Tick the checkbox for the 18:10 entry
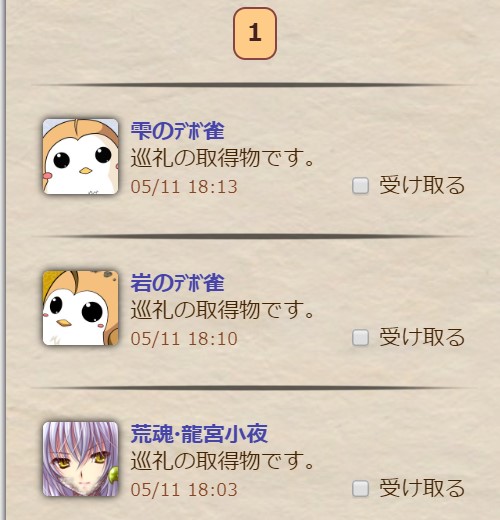The height and width of the screenshot is (520, 500). pos(360,338)
